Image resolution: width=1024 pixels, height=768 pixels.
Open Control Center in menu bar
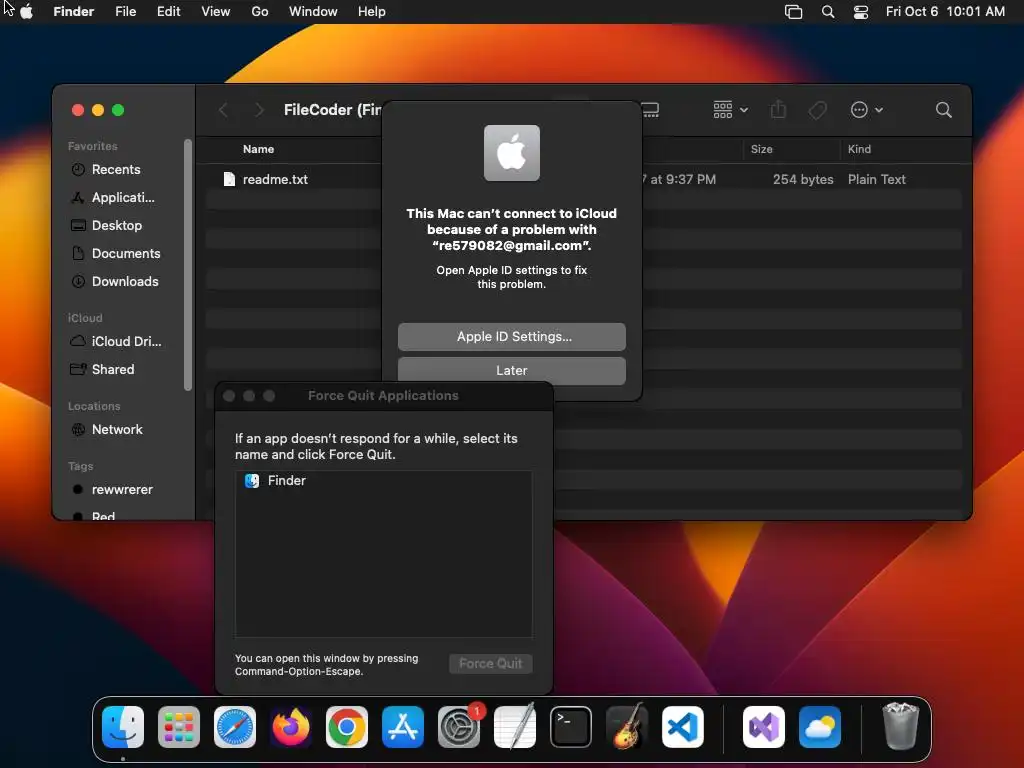861,12
